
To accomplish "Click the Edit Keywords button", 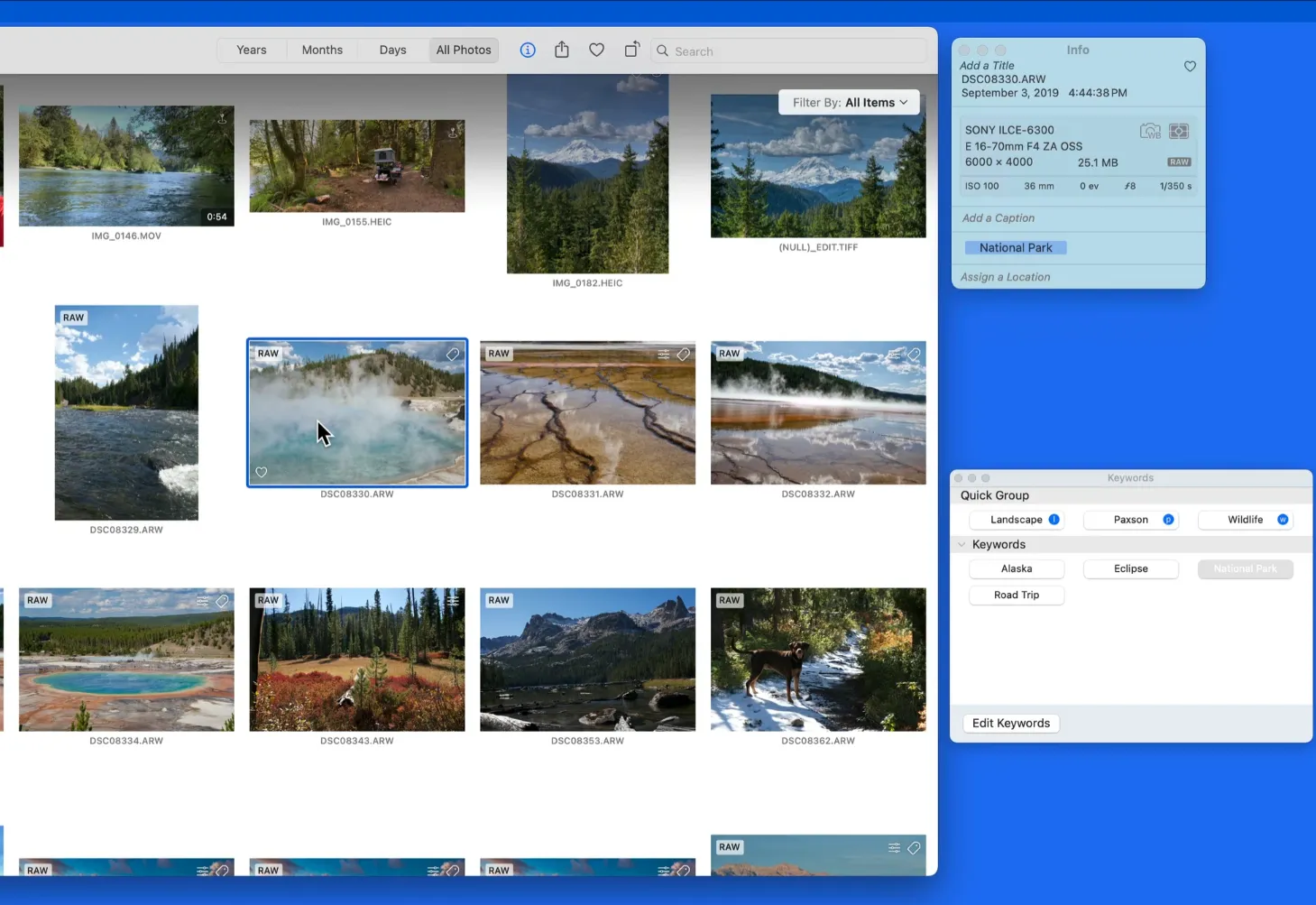I will pyautogui.click(x=1011, y=724).
